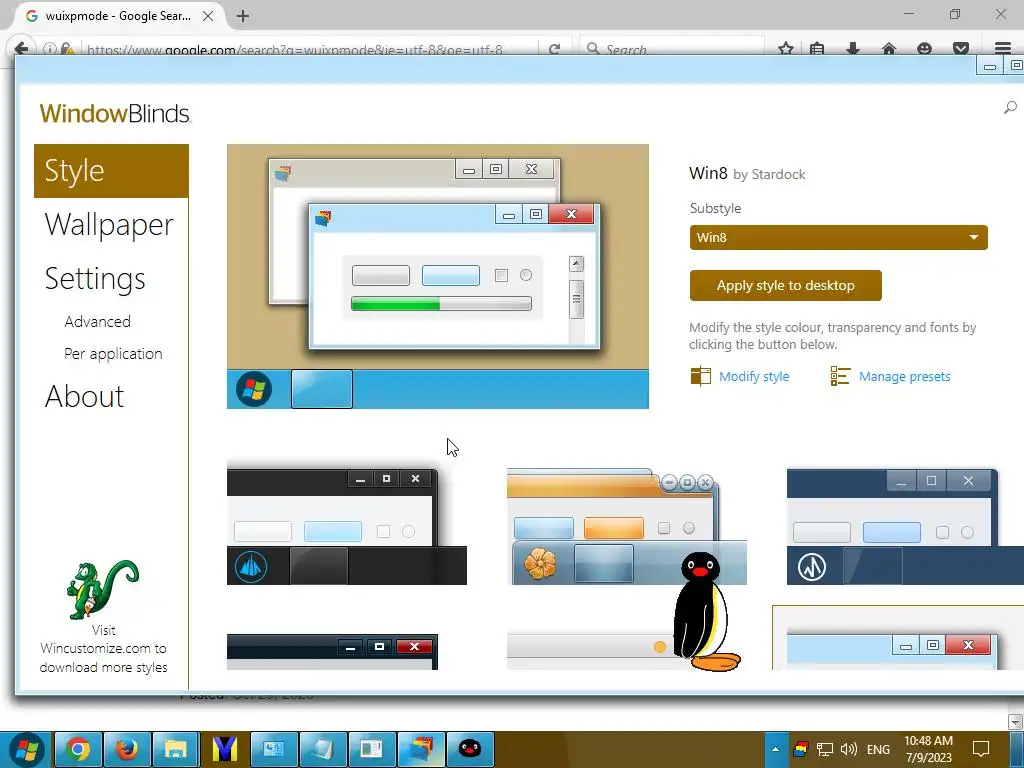The height and width of the screenshot is (768, 1024).
Task: Open a new Firefox tab
Action: [243, 16]
